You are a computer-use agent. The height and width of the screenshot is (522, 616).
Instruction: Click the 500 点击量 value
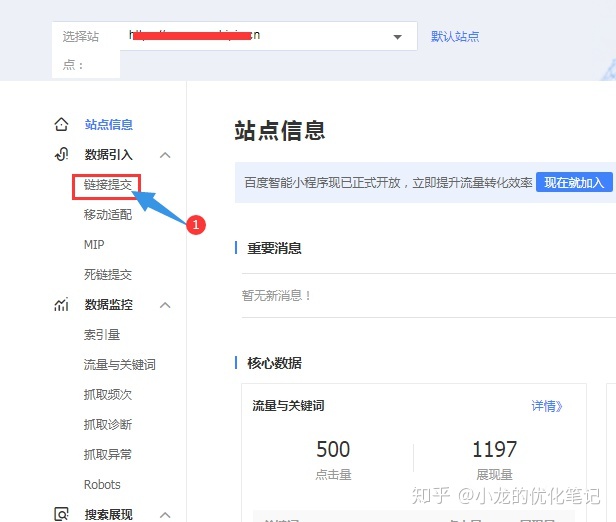coord(333,449)
